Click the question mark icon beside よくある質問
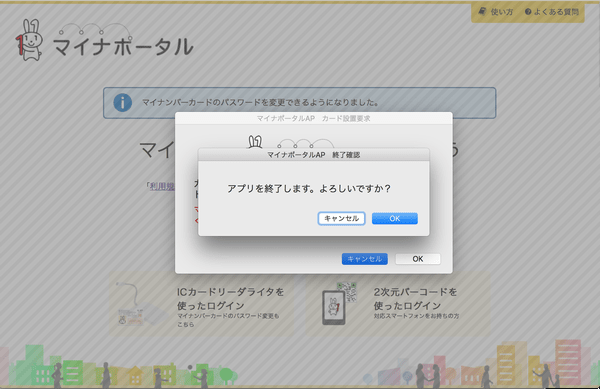The image size is (600, 389). point(528,12)
